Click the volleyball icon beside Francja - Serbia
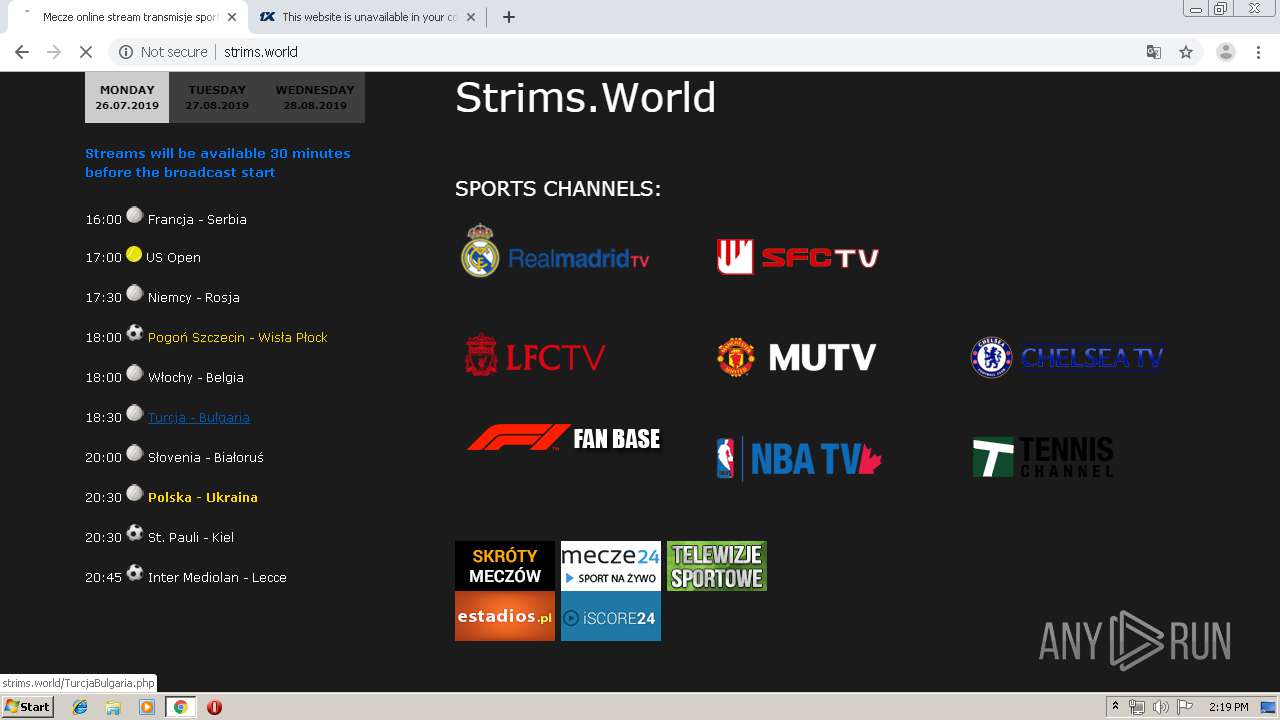This screenshot has height=720, width=1280. pyautogui.click(x=135, y=215)
